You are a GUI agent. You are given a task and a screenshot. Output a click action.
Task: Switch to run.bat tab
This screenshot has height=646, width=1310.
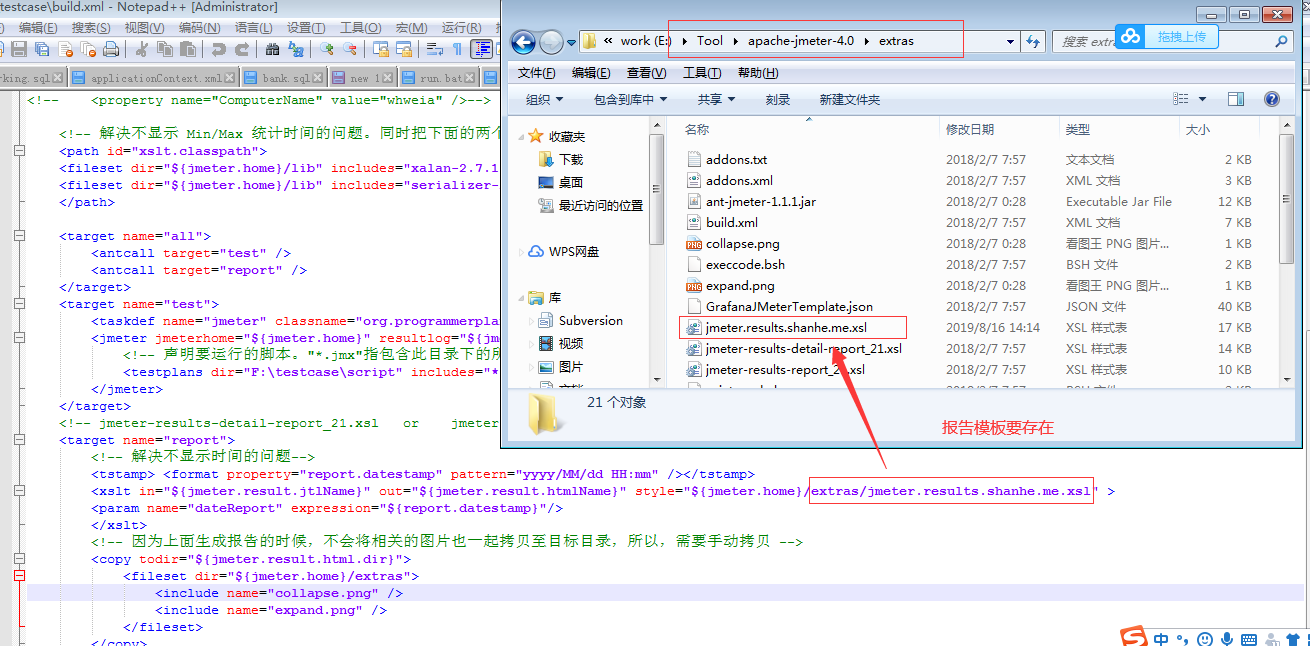441,78
